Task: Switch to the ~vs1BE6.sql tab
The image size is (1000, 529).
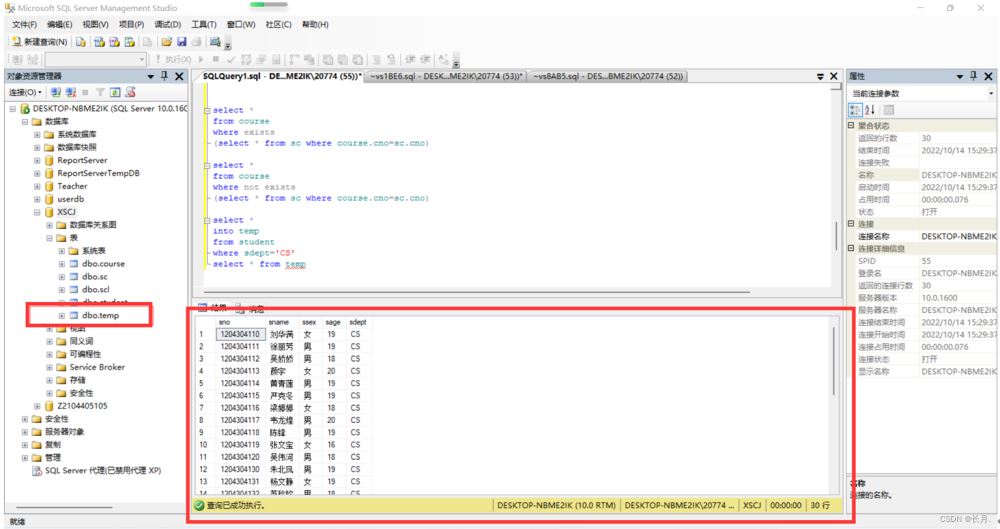Action: 445,76
